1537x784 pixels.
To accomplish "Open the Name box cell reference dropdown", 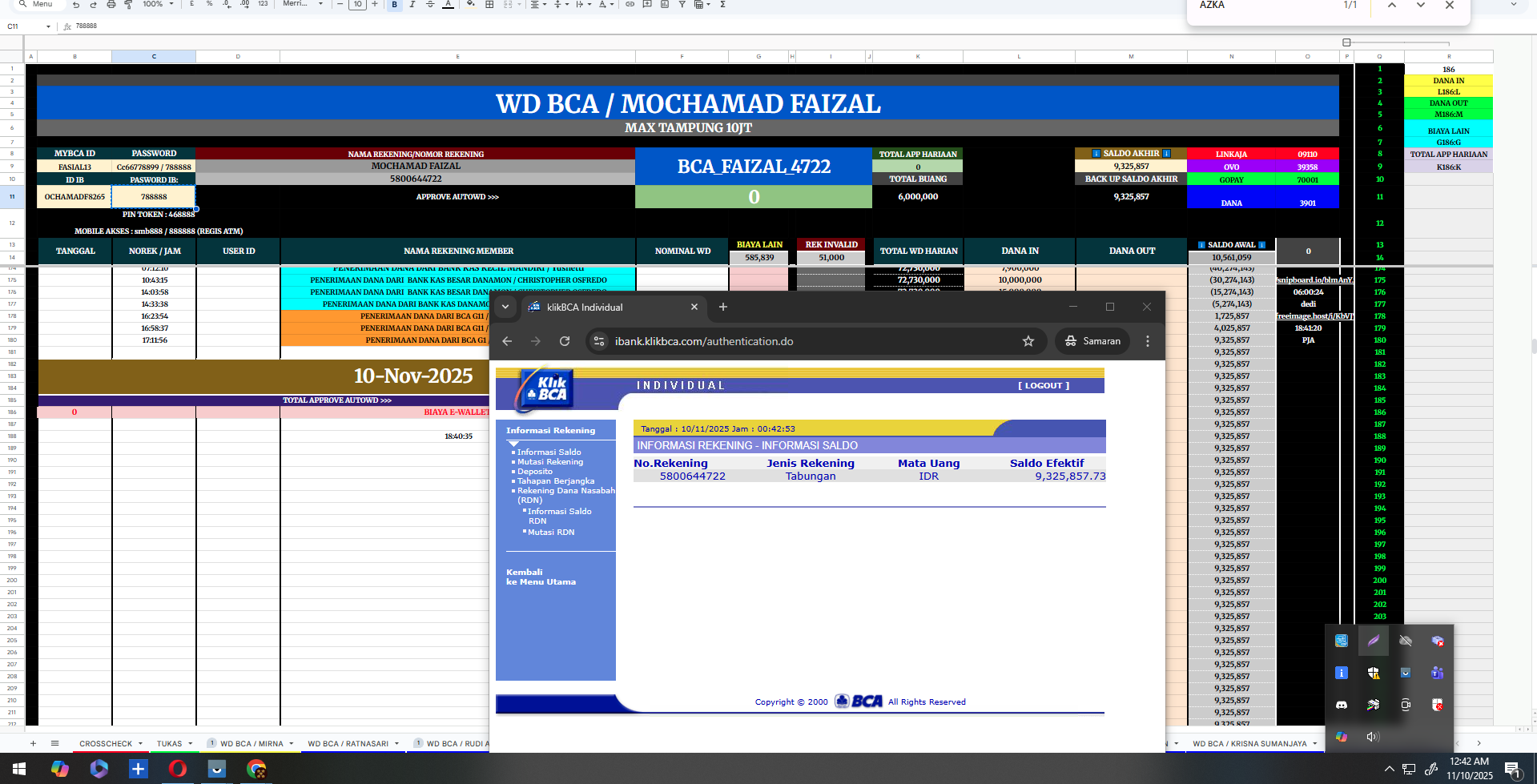I will coord(48,26).
